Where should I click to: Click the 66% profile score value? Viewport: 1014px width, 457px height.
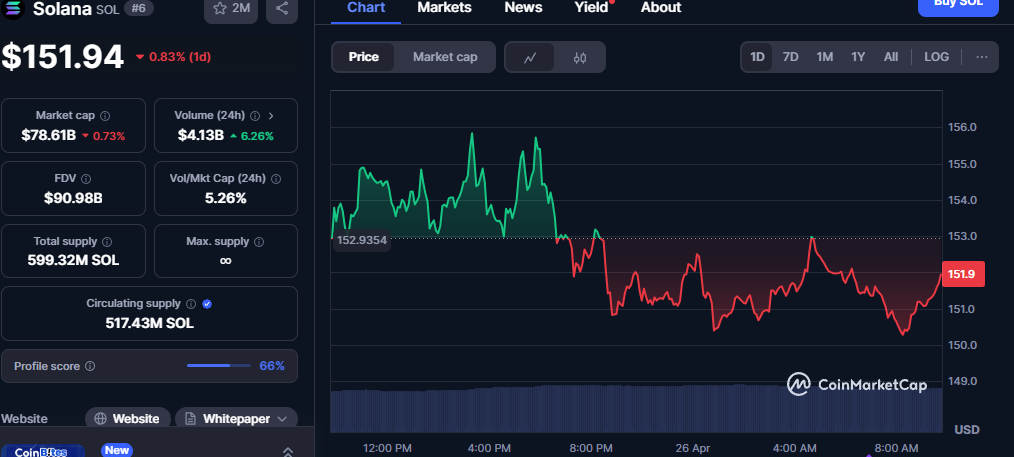coord(272,366)
